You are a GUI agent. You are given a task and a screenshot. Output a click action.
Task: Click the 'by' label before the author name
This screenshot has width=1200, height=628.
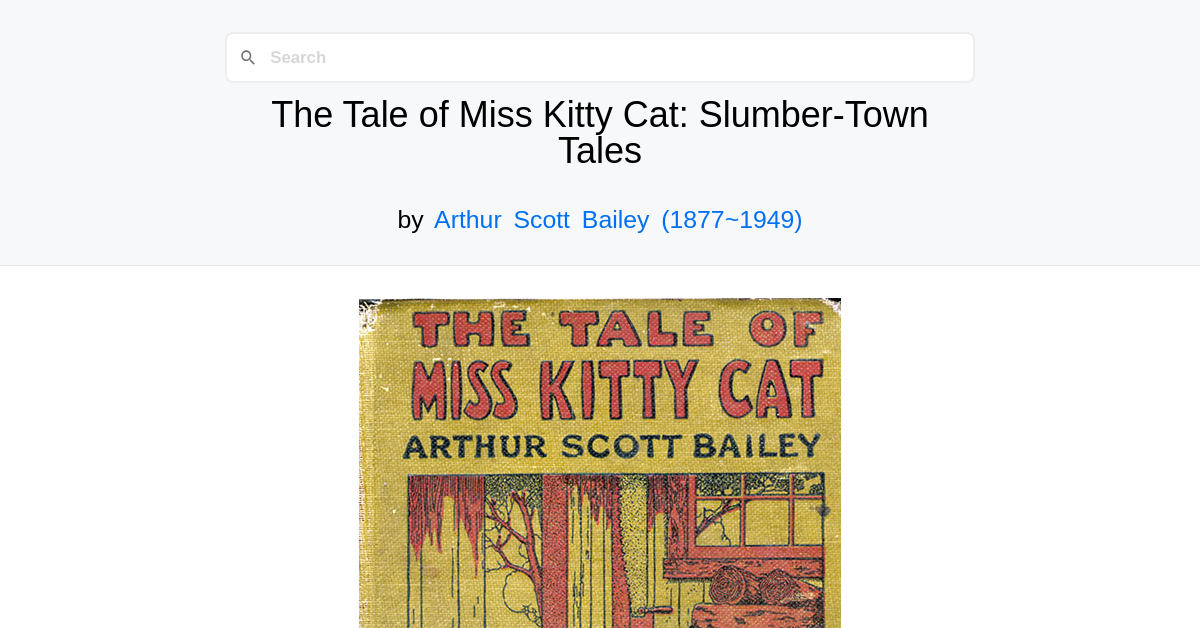point(410,219)
